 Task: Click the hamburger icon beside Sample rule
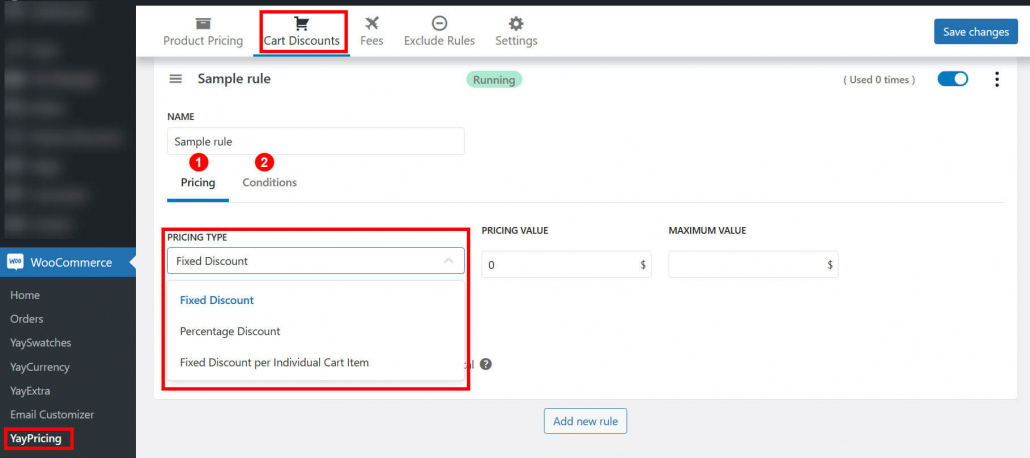175,79
